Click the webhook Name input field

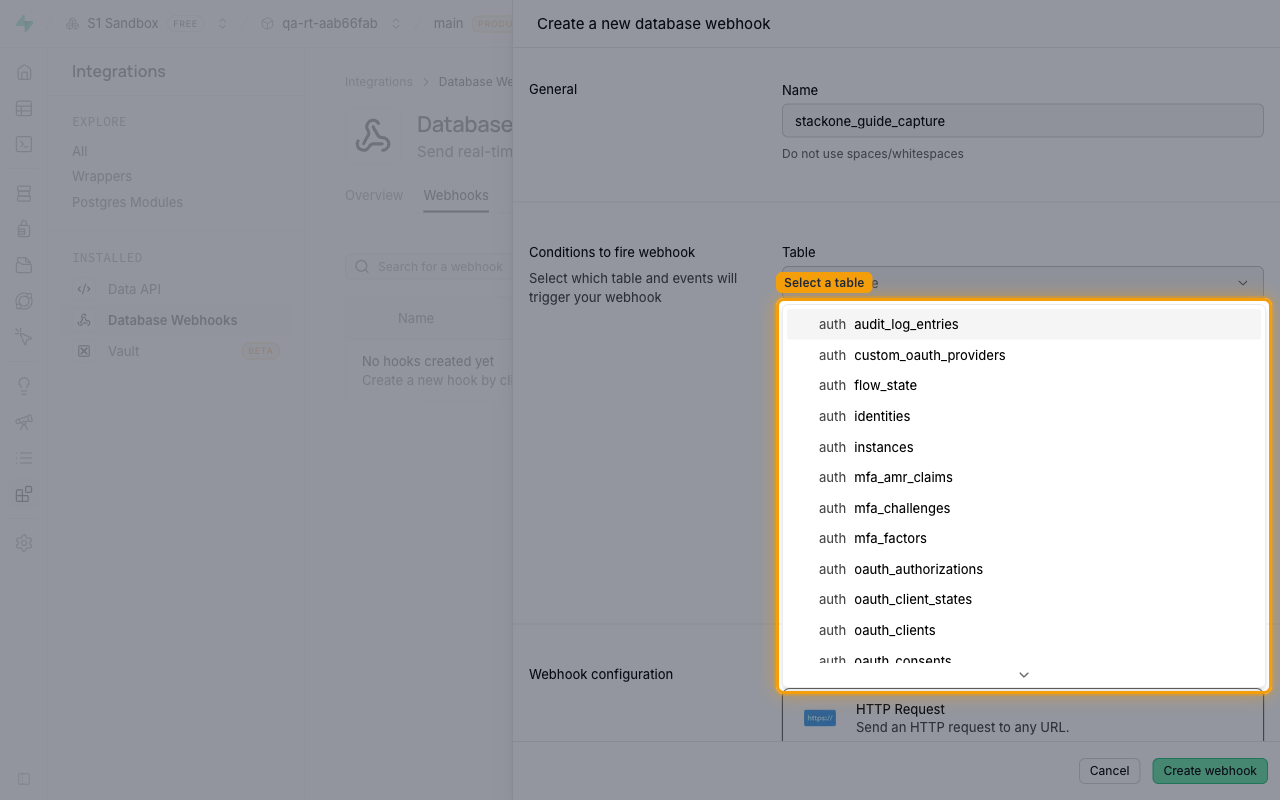(1023, 121)
